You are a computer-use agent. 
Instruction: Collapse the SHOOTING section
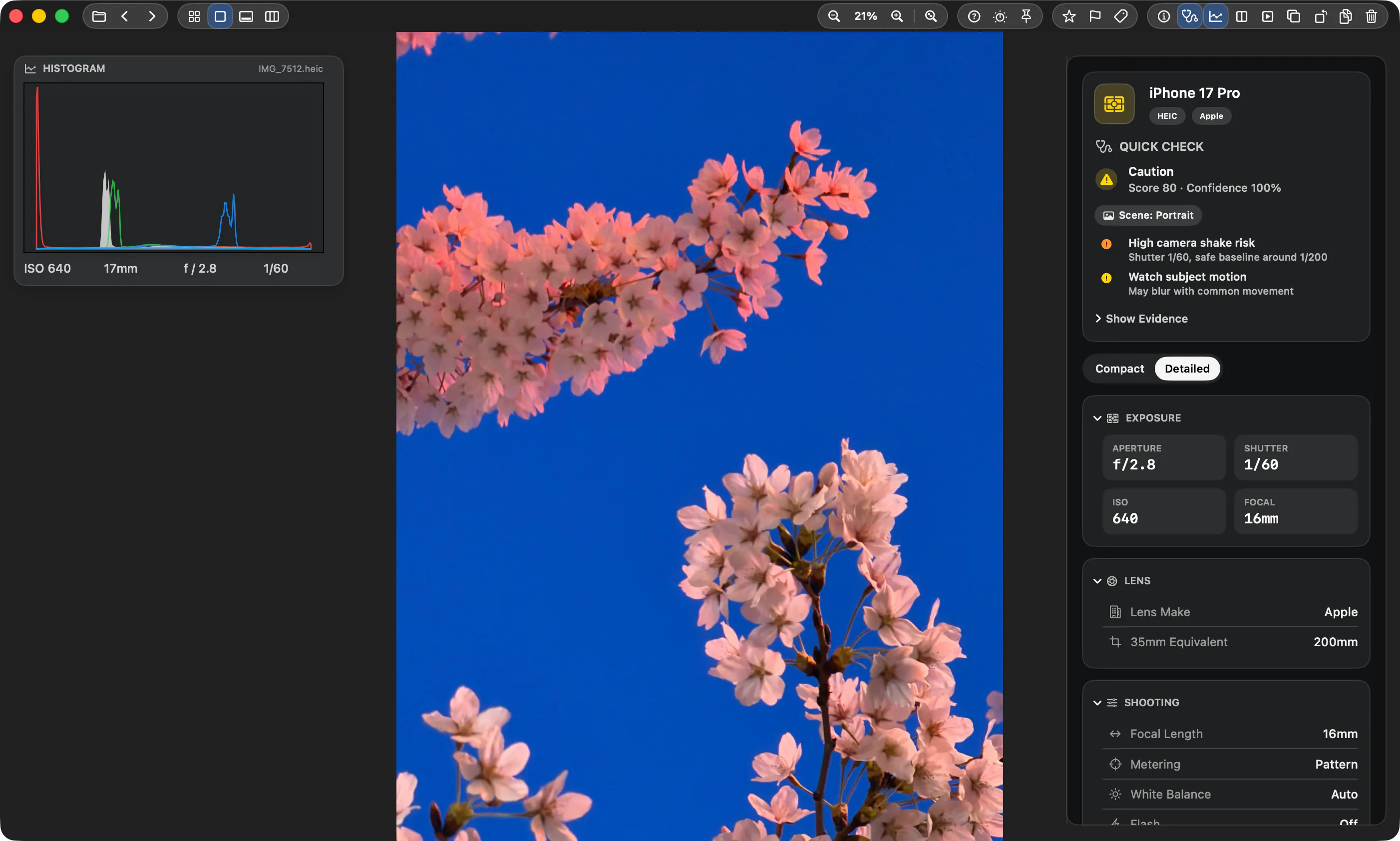(x=1097, y=703)
